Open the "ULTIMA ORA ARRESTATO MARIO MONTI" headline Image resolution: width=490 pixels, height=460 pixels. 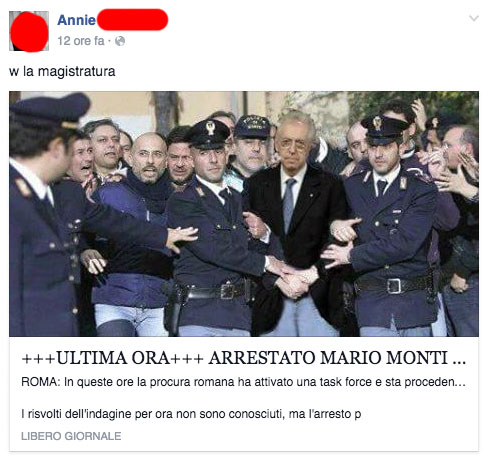[x=244, y=358]
